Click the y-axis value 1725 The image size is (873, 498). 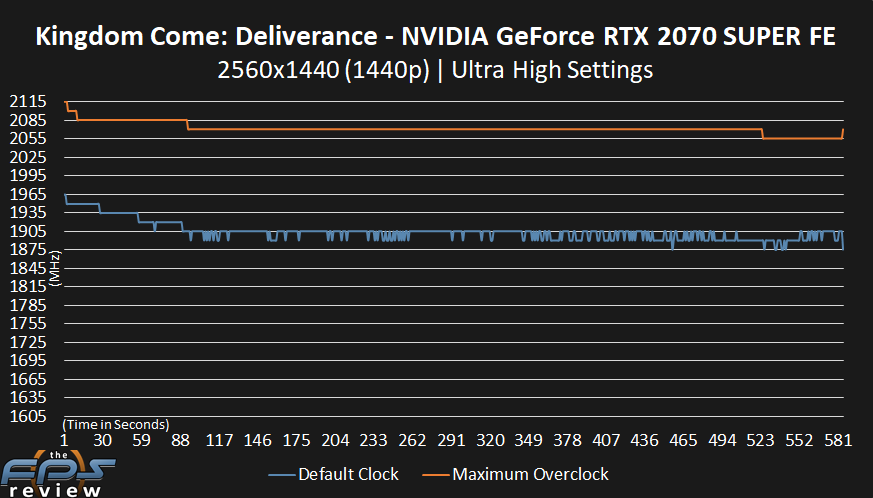tap(28, 342)
